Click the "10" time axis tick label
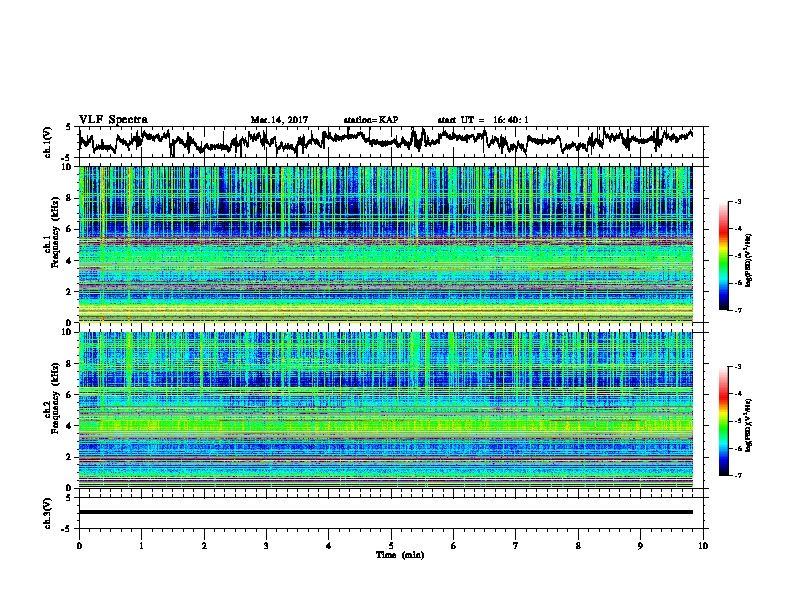 point(703,546)
